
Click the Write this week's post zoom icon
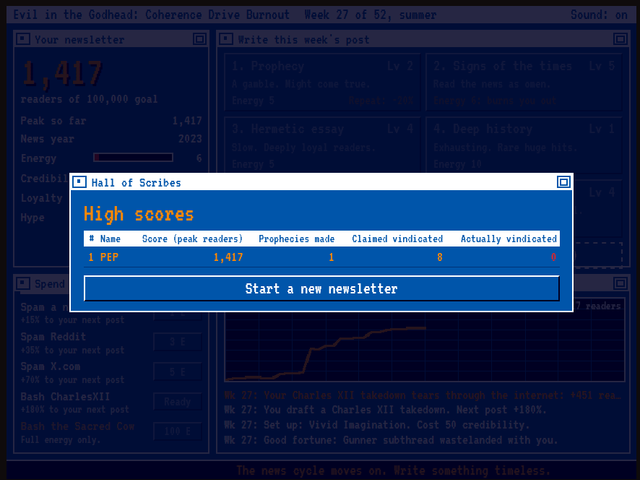pyautogui.click(x=620, y=39)
